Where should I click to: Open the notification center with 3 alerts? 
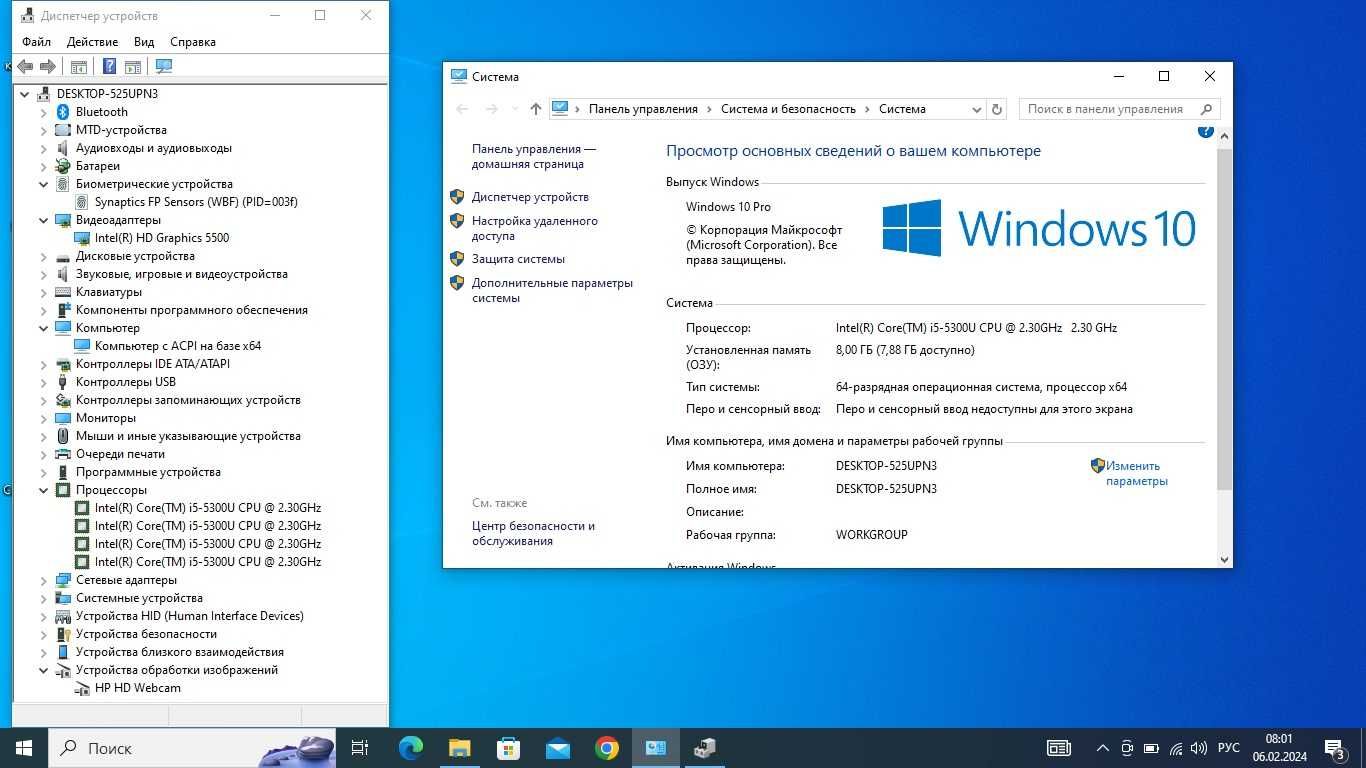pos(1334,748)
